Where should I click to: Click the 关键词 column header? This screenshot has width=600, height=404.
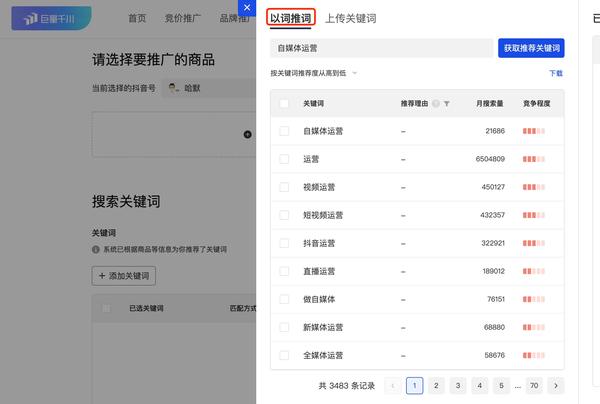click(x=313, y=104)
